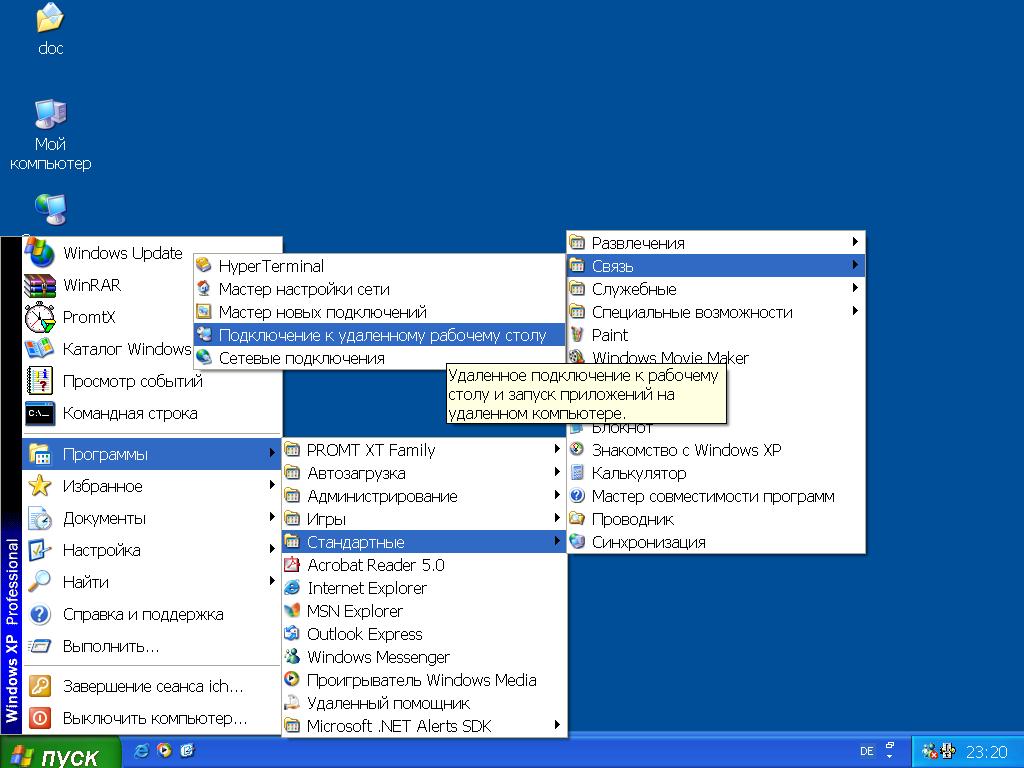The width and height of the screenshot is (1024, 768).
Task: Click the Выполнить run icon
Action: tap(40, 646)
